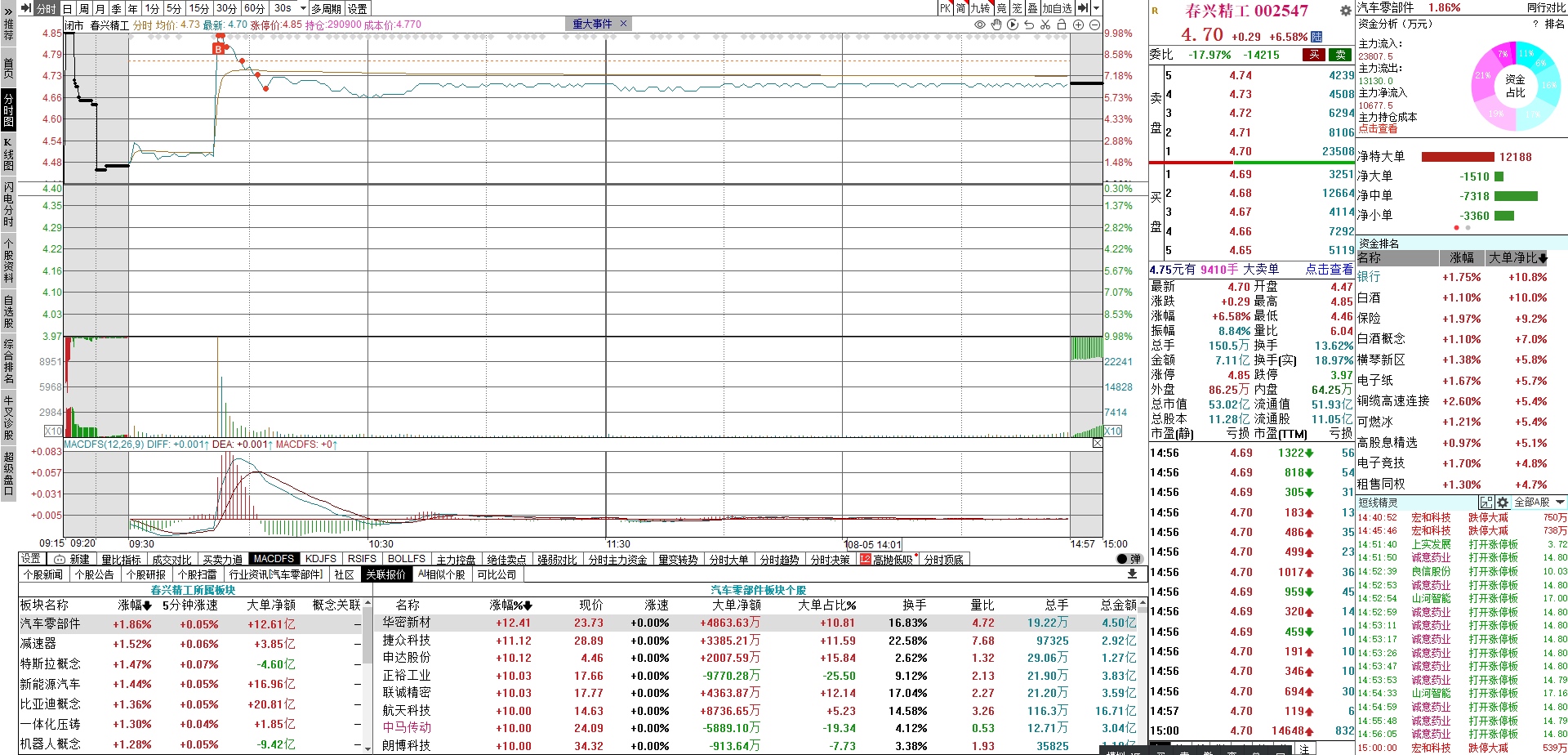Open the settings gear beside stock name 春兴精工
This screenshot has height=755, width=1568.
(1345, 11)
